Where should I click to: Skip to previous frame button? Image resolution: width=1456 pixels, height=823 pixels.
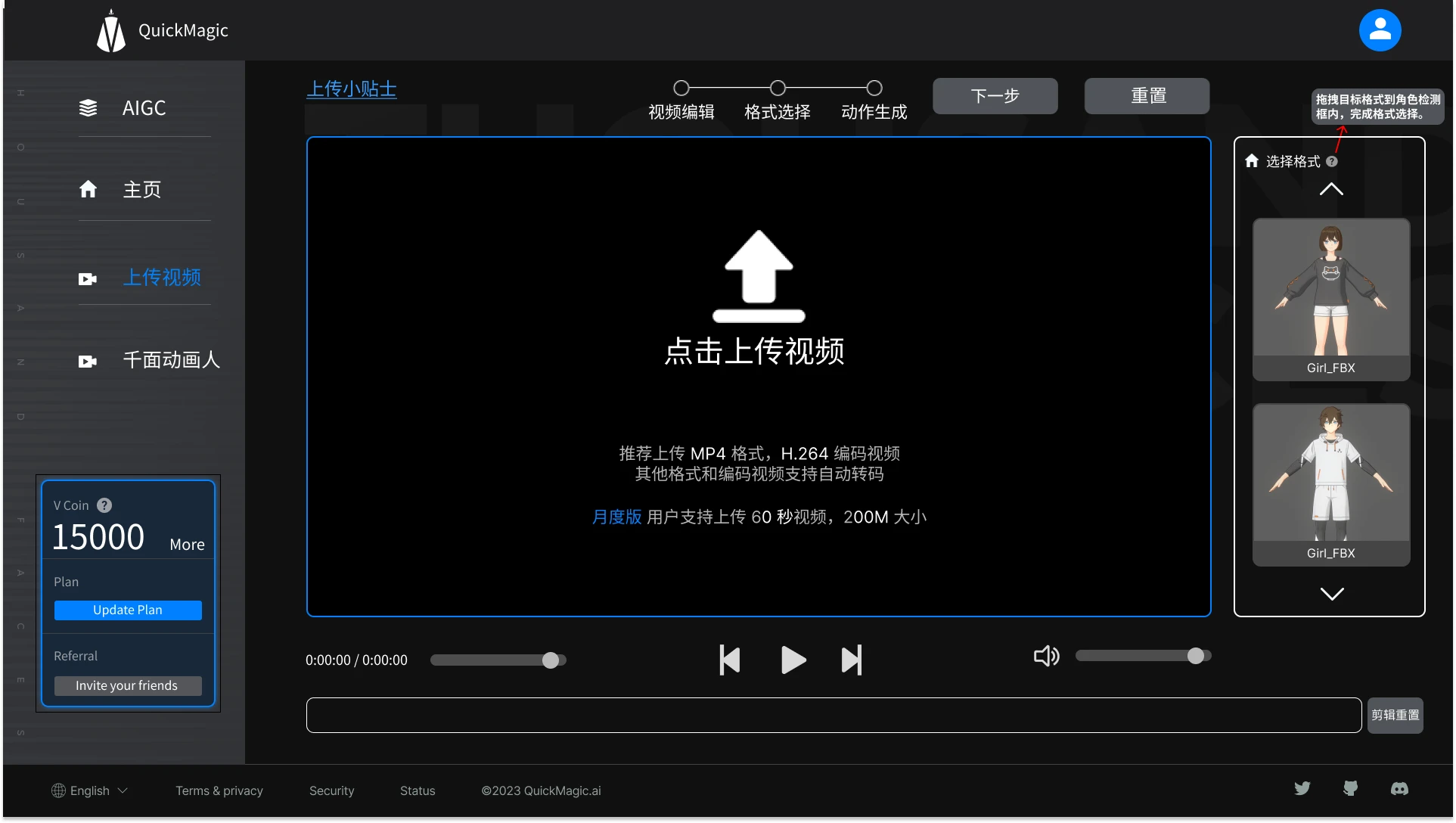pyautogui.click(x=730, y=660)
